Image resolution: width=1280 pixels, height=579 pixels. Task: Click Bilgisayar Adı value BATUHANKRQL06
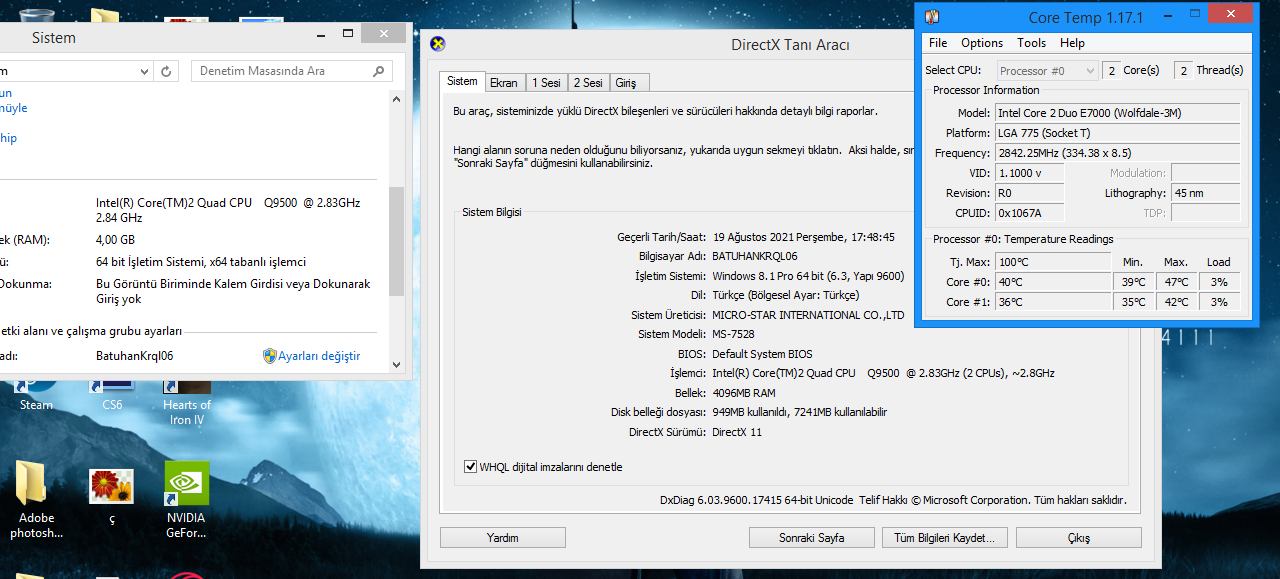click(x=754, y=257)
